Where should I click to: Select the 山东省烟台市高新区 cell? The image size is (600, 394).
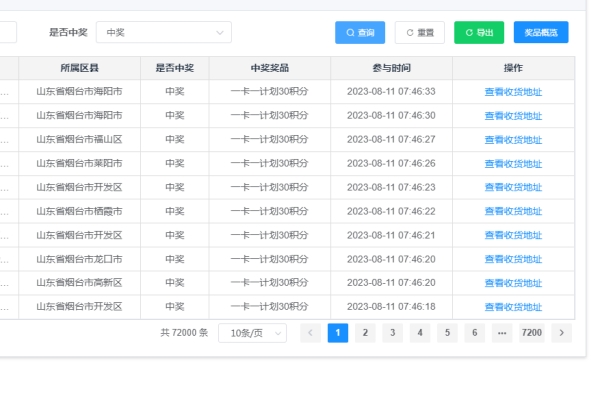(x=79, y=283)
